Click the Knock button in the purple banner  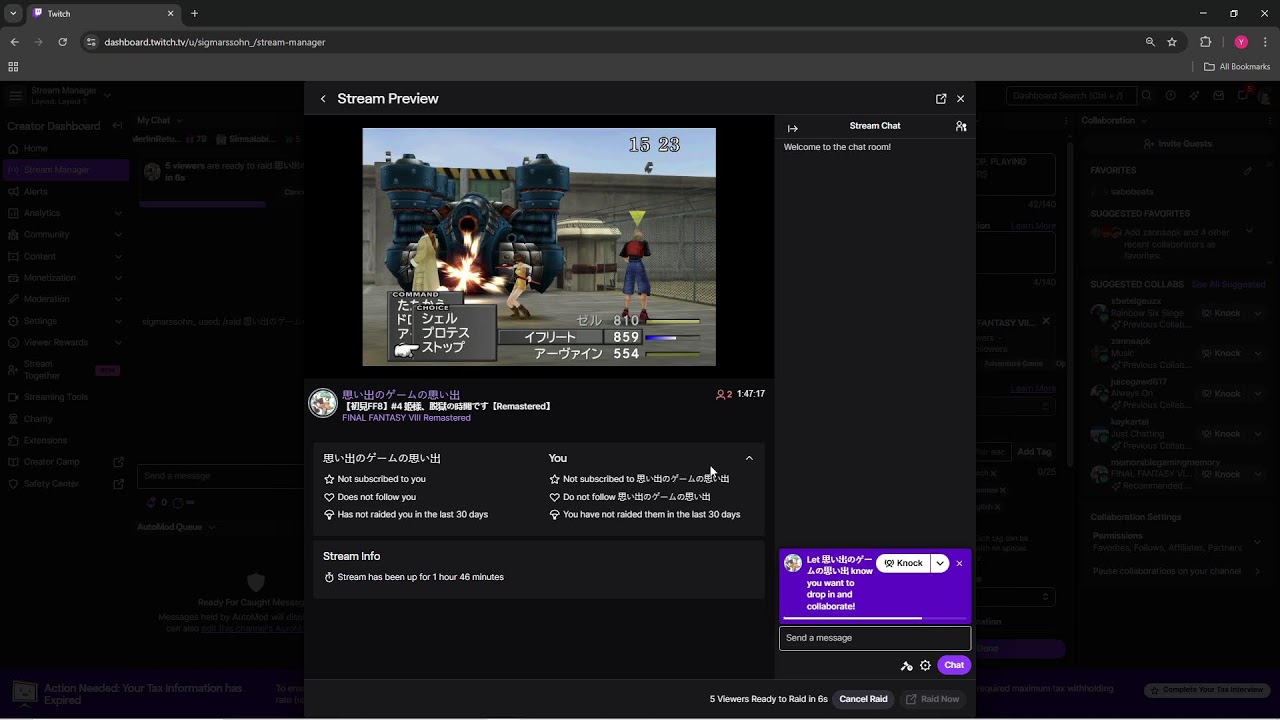click(903, 564)
